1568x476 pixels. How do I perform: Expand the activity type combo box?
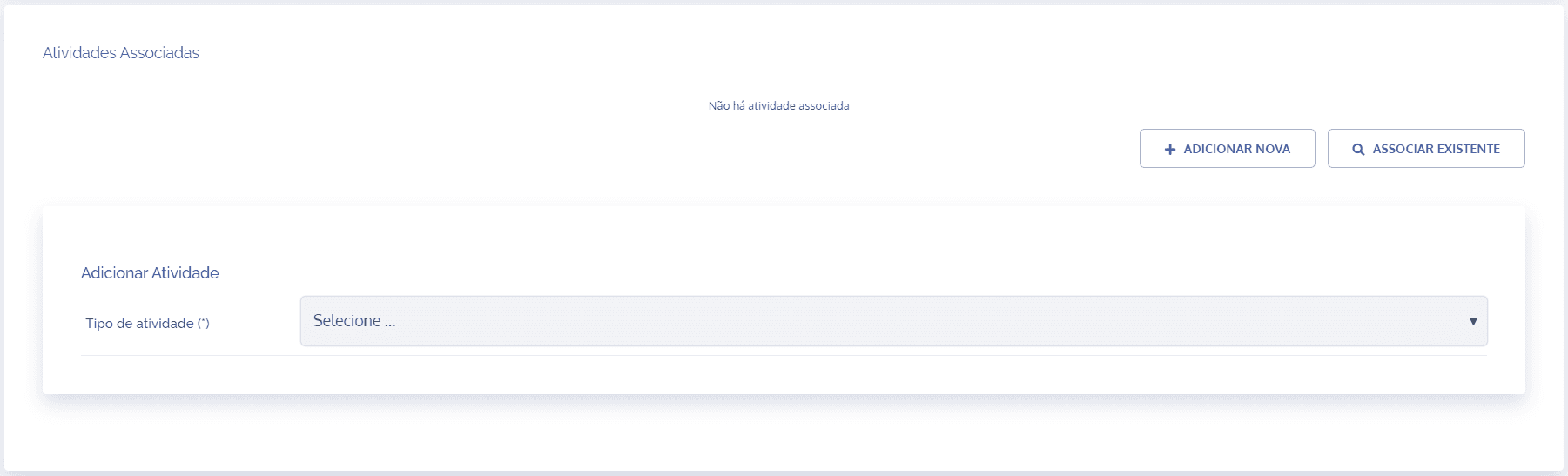[894, 321]
